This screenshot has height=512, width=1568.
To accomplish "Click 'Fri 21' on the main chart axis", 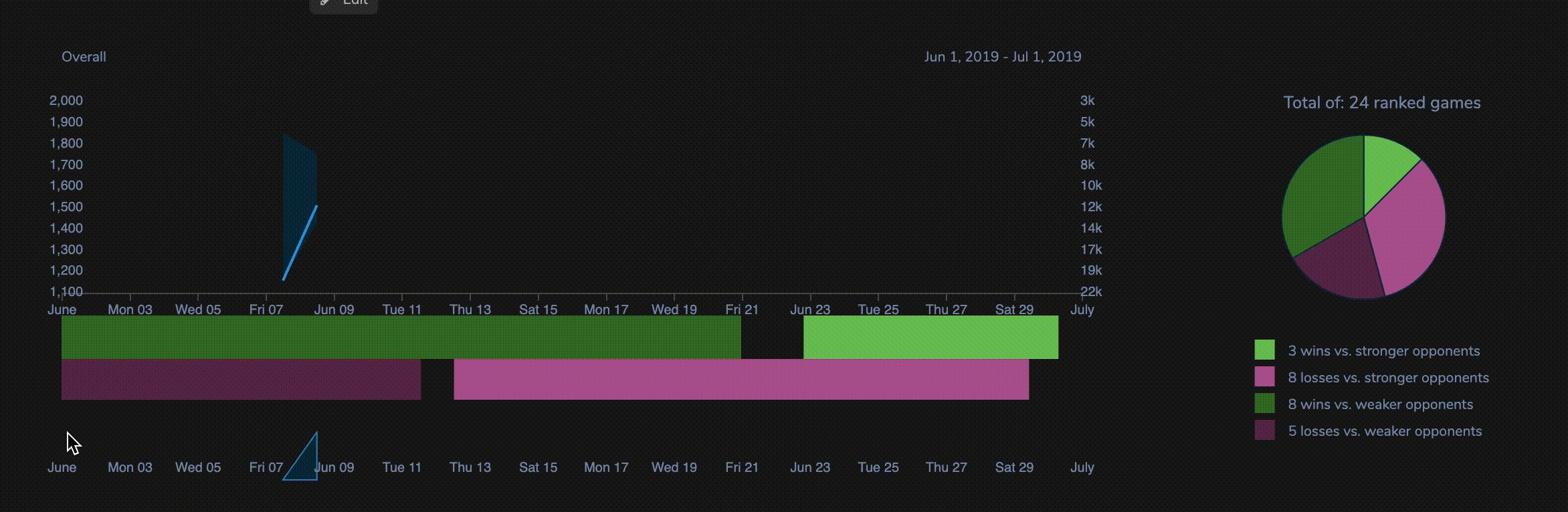I will click(743, 309).
